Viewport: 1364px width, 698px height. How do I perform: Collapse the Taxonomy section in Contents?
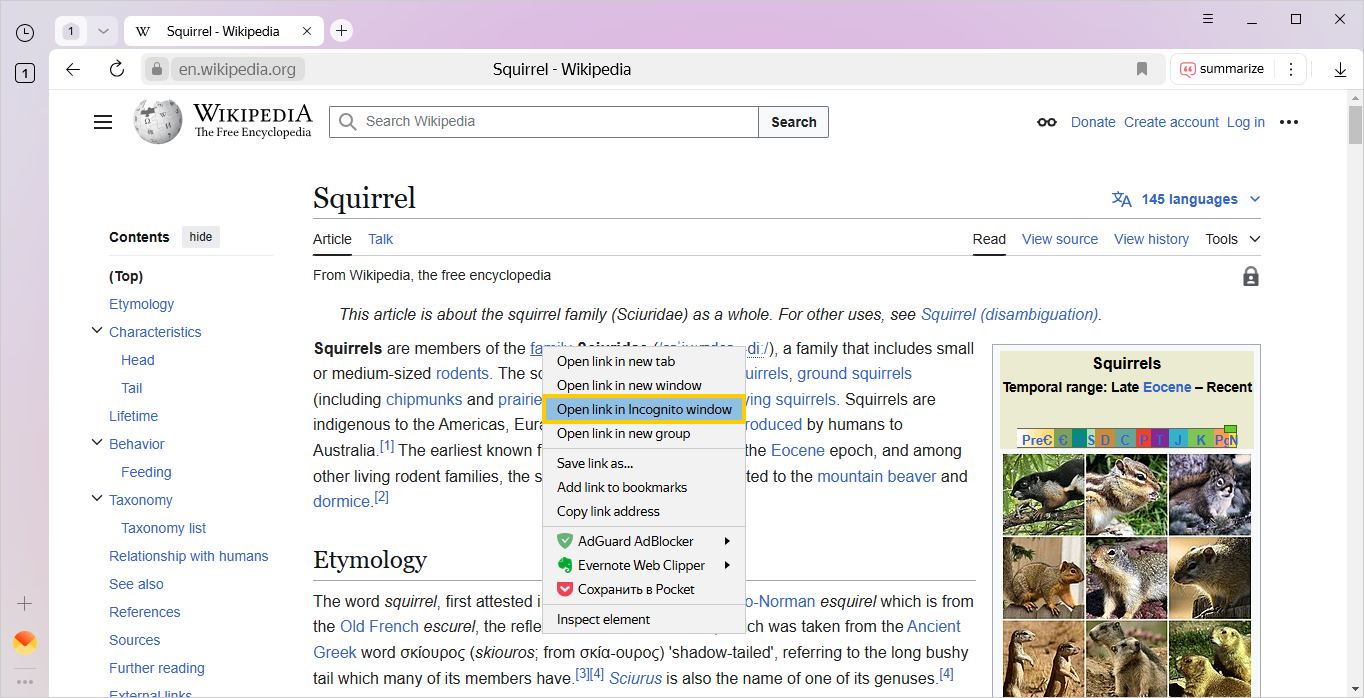click(97, 499)
